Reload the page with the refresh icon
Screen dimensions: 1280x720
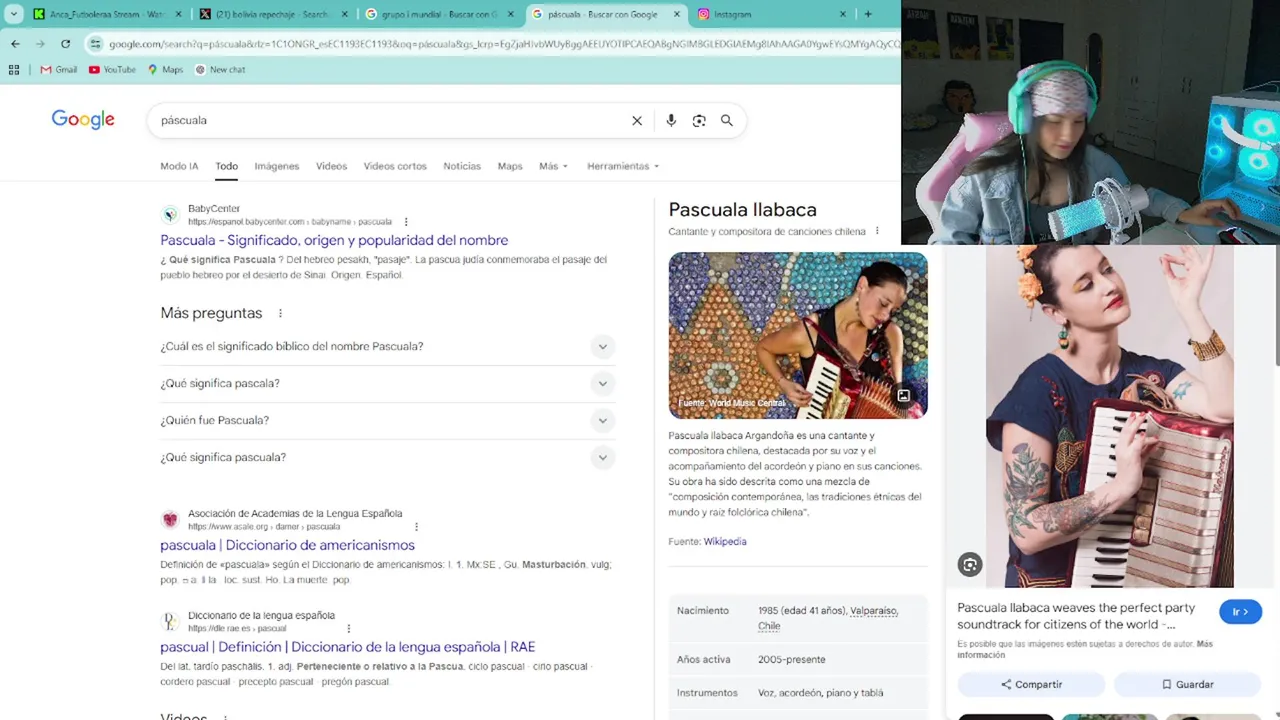[66, 44]
